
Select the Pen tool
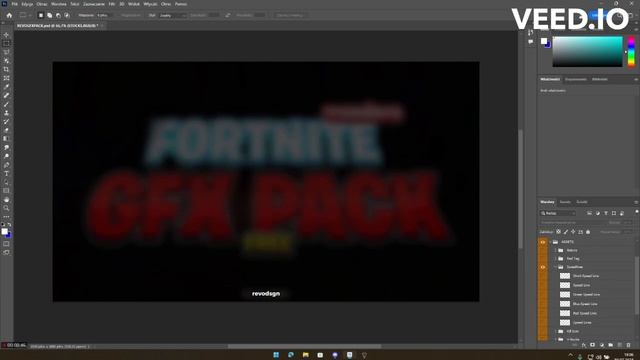tap(6, 165)
